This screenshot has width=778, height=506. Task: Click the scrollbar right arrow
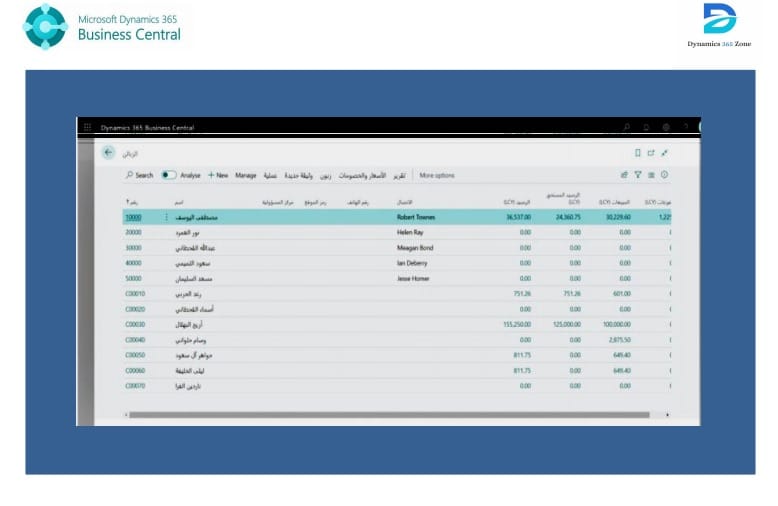point(667,415)
